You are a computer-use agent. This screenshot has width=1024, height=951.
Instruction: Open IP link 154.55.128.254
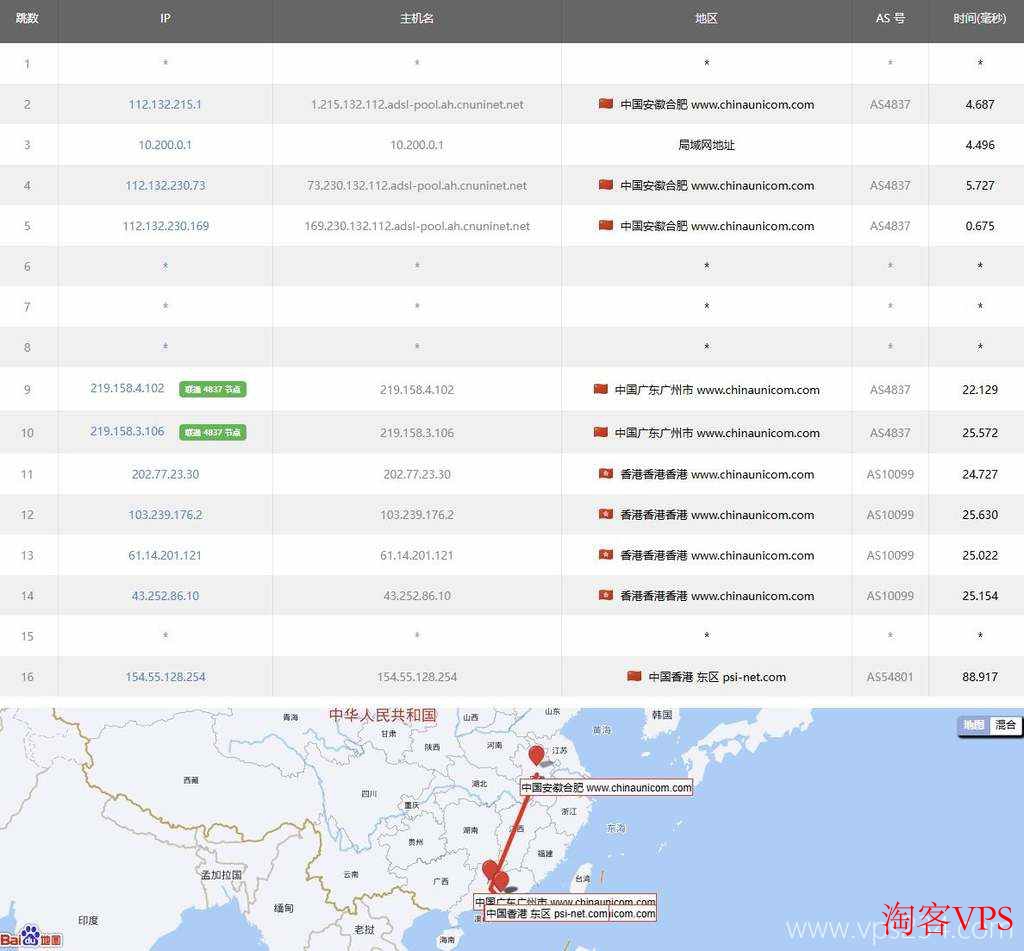click(165, 677)
